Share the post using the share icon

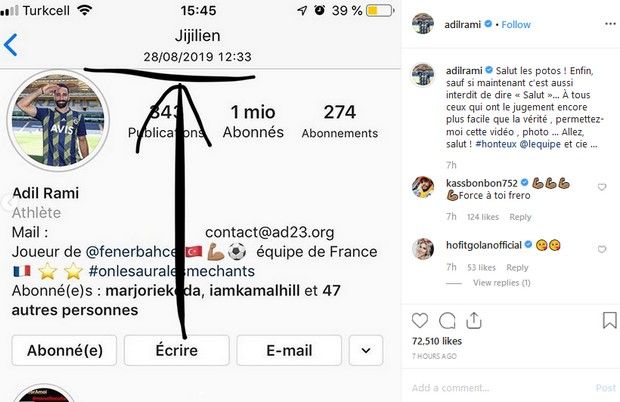click(x=473, y=321)
